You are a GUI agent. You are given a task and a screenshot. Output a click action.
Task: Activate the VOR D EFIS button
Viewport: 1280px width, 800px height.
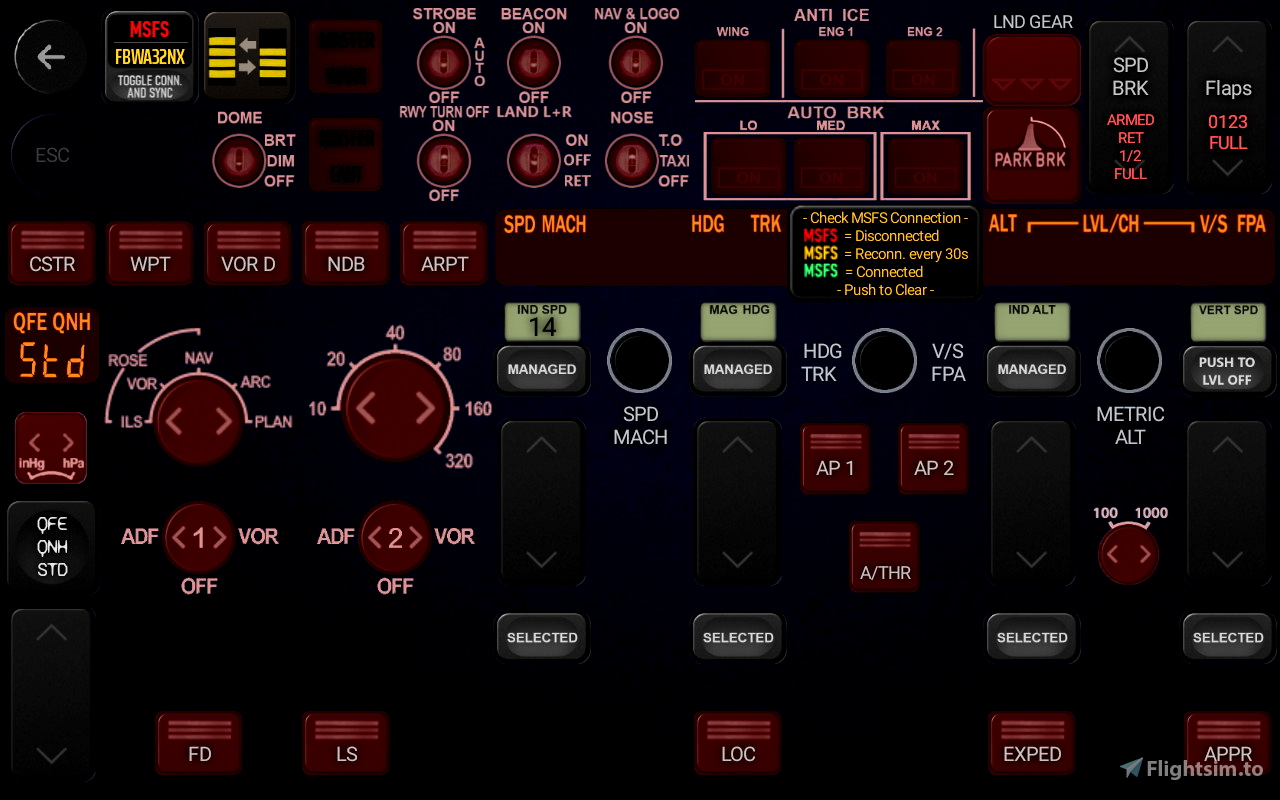point(248,254)
